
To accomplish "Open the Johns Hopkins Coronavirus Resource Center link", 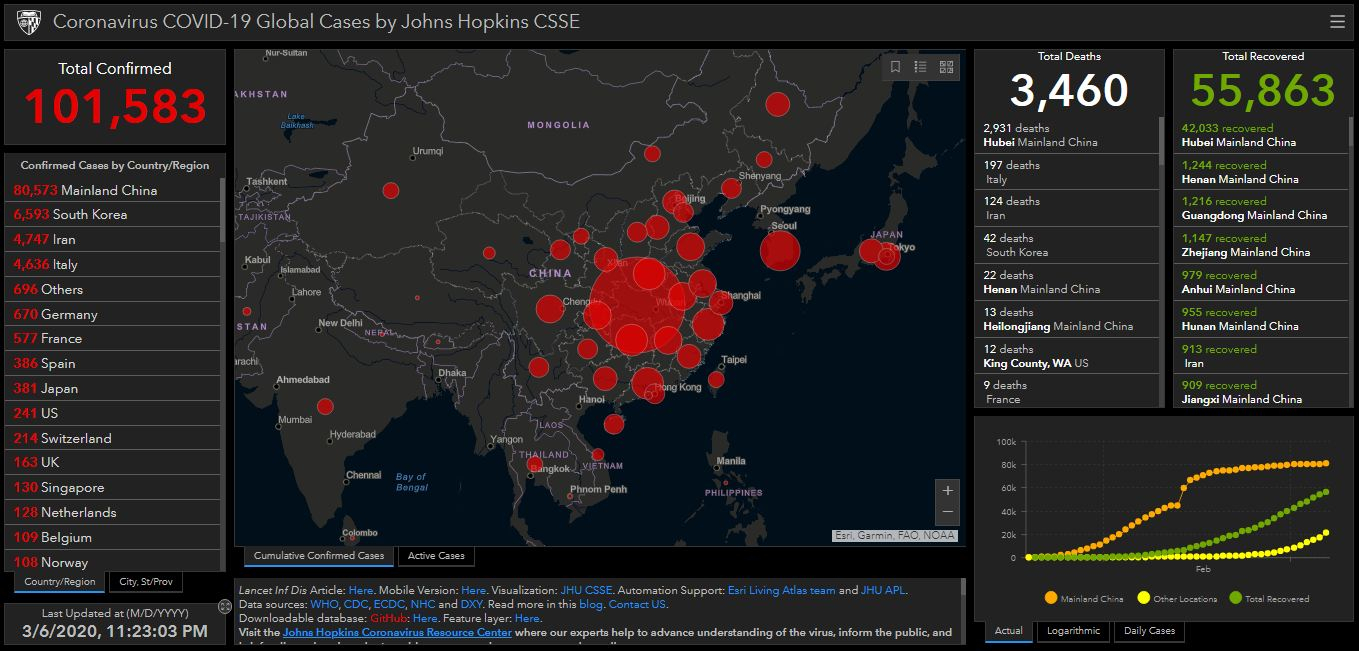I will click(397, 633).
